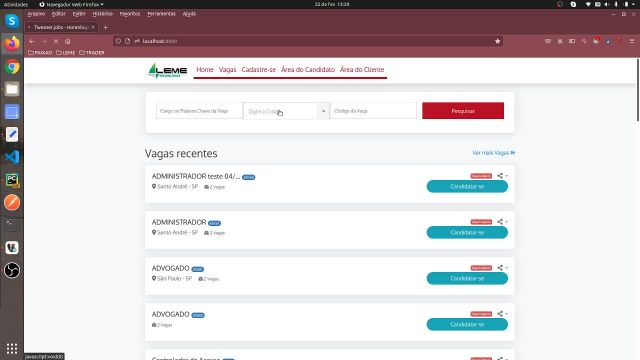Open Skype indicator in top bar

pyautogui.click(x=573, y=4)
